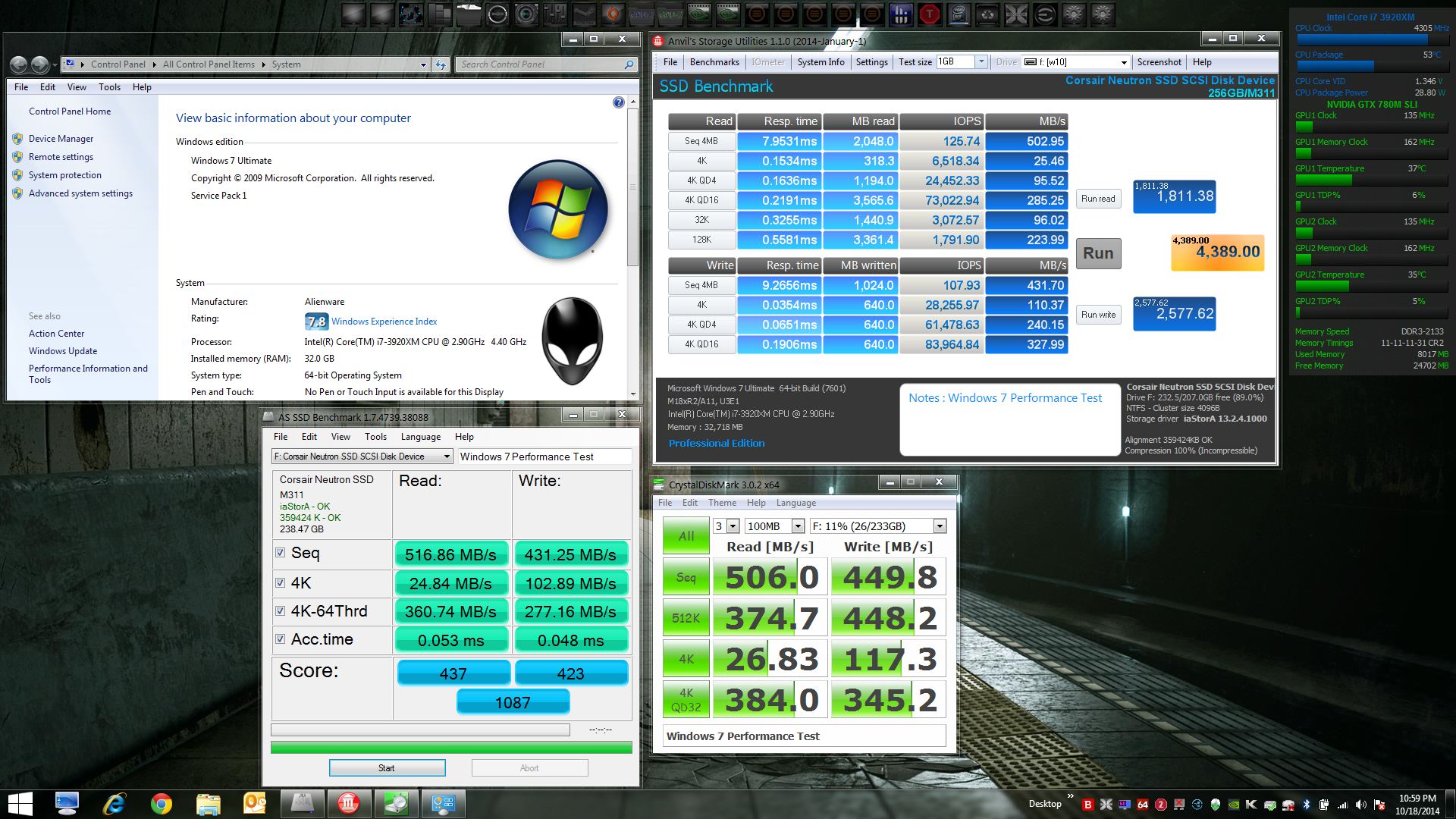Click the green progress bar in AS SSD
1456x819 pixels.
[x=451, y=748]
